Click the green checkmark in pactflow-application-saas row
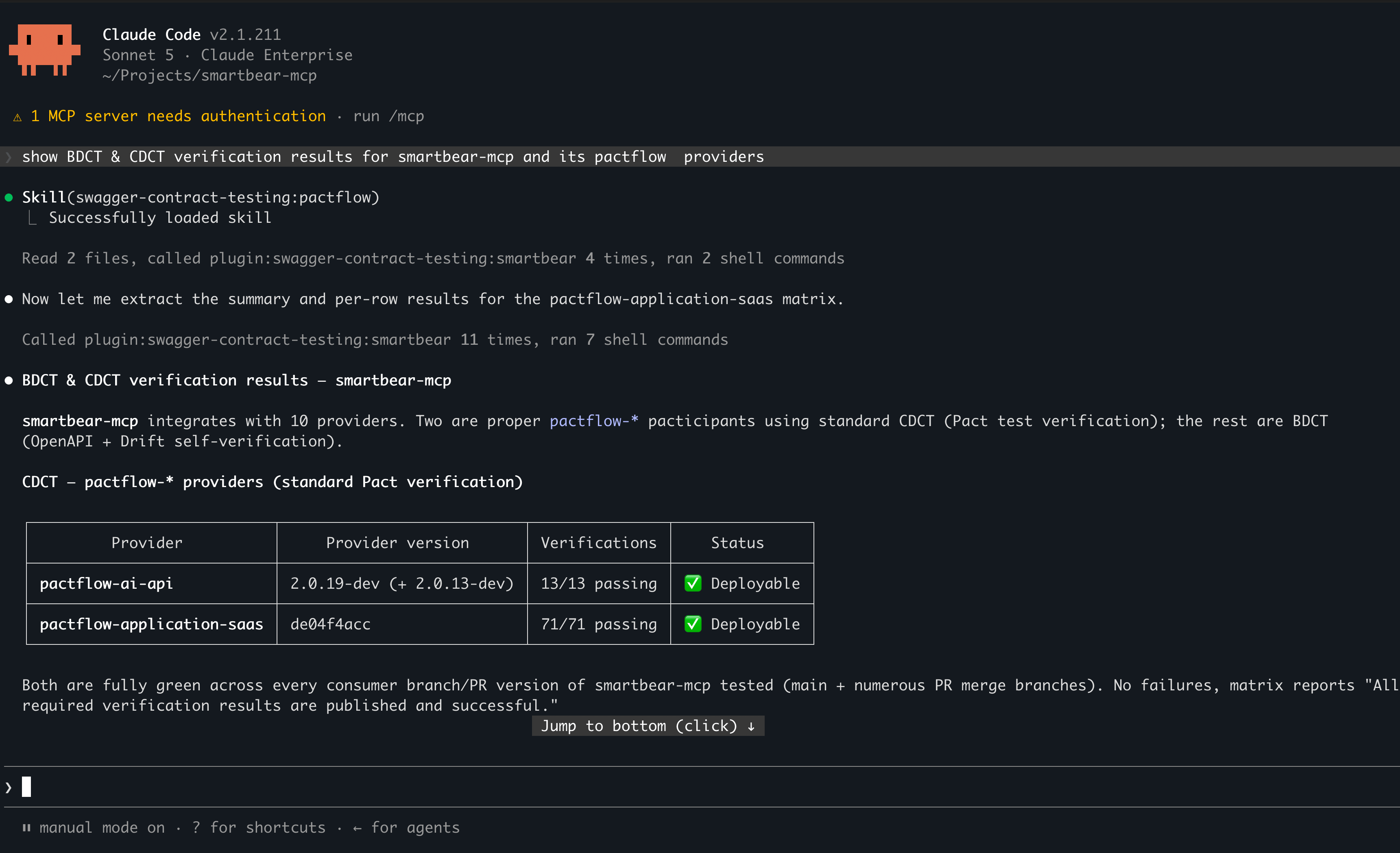This screenshot has height=853, width=1400. point(693,624)
